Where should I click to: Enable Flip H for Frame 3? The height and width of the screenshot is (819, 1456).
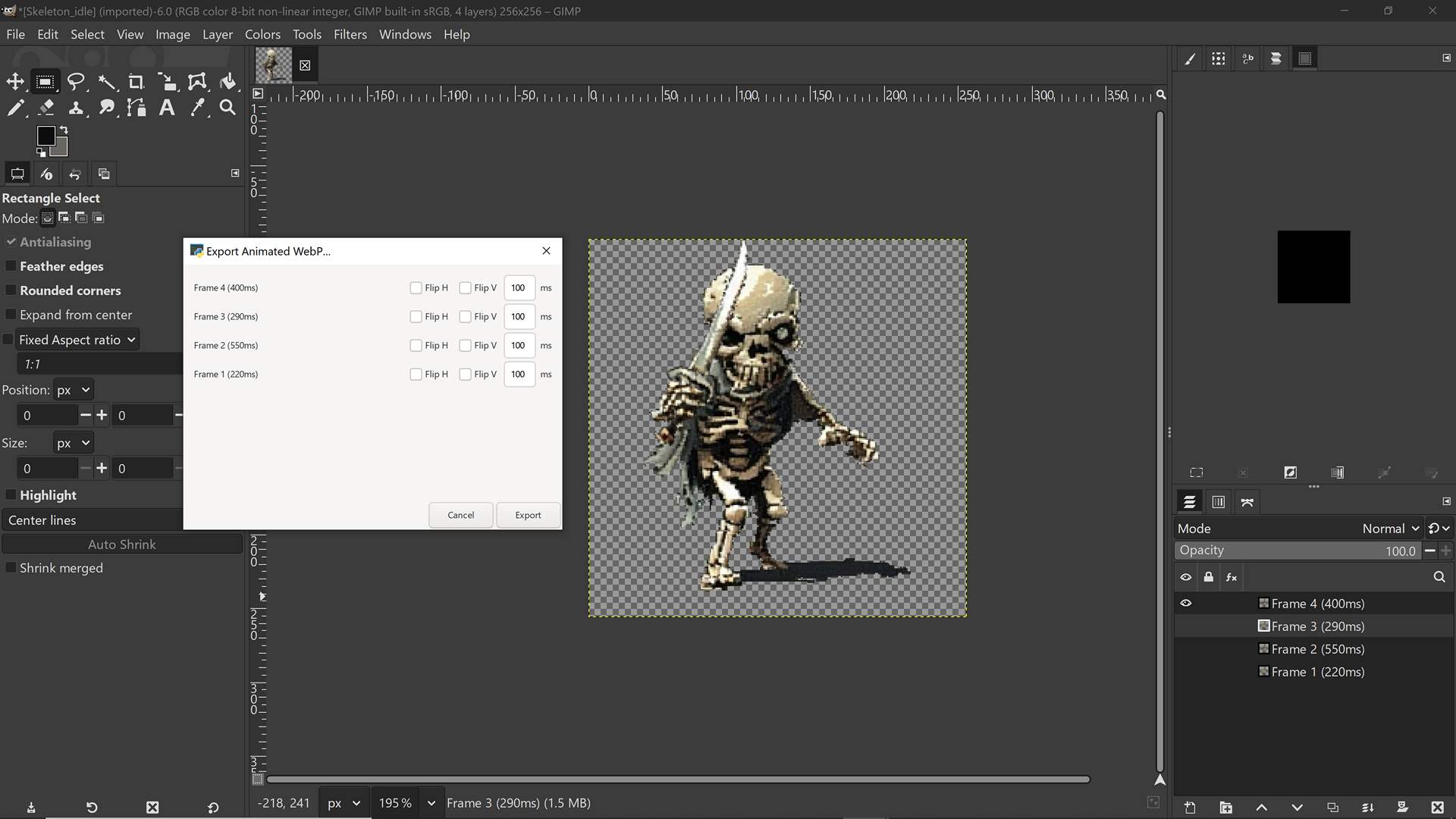(x=416, y=317)
